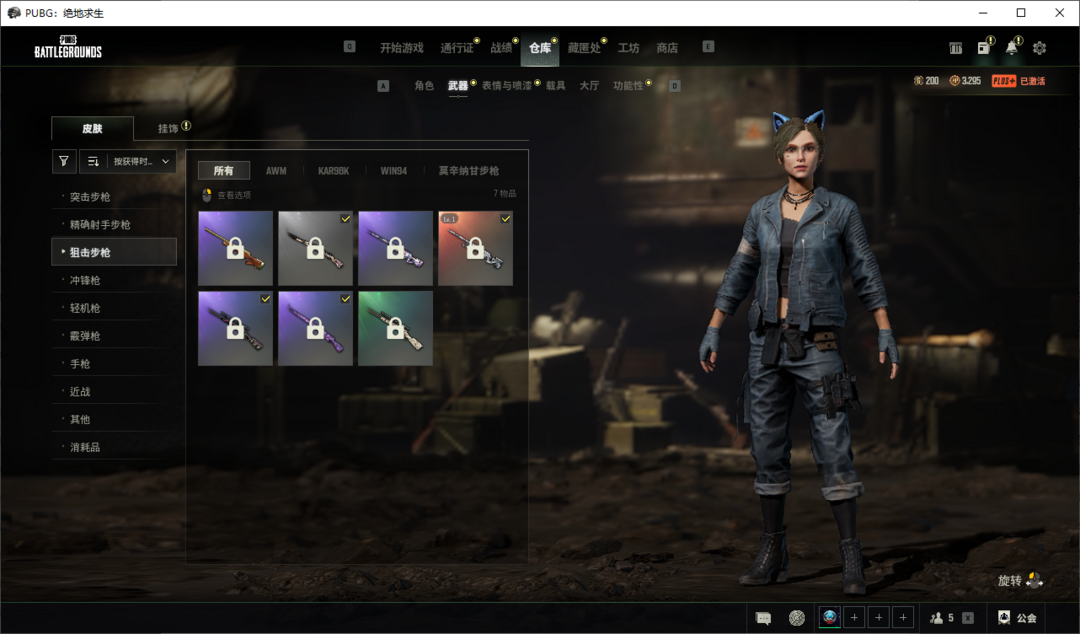1080x634 pixels.
Task: Open the 商店 store menu
Action: point(667,48)
